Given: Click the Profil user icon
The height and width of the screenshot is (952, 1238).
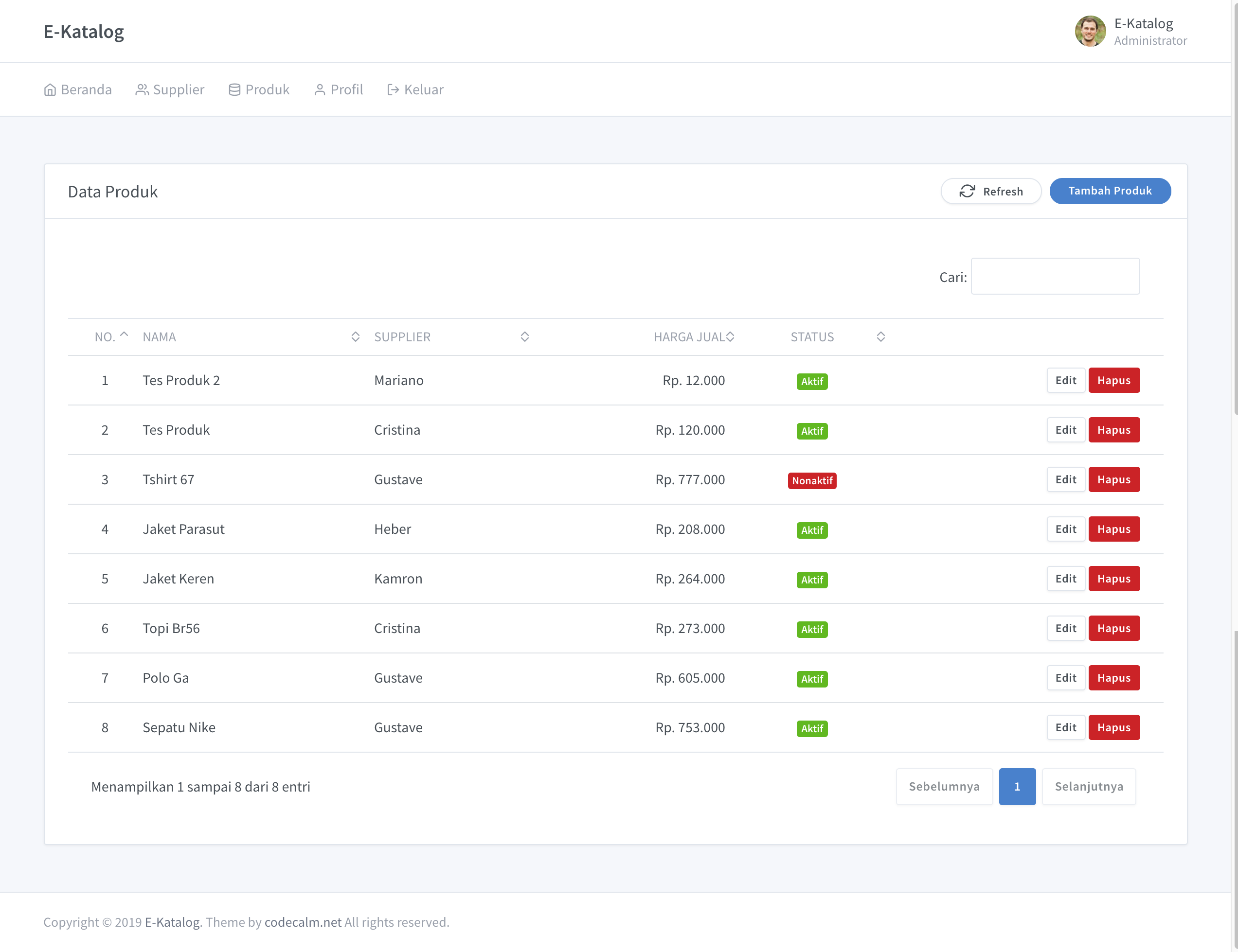Looking at the screenshot, I should (320, 89).
